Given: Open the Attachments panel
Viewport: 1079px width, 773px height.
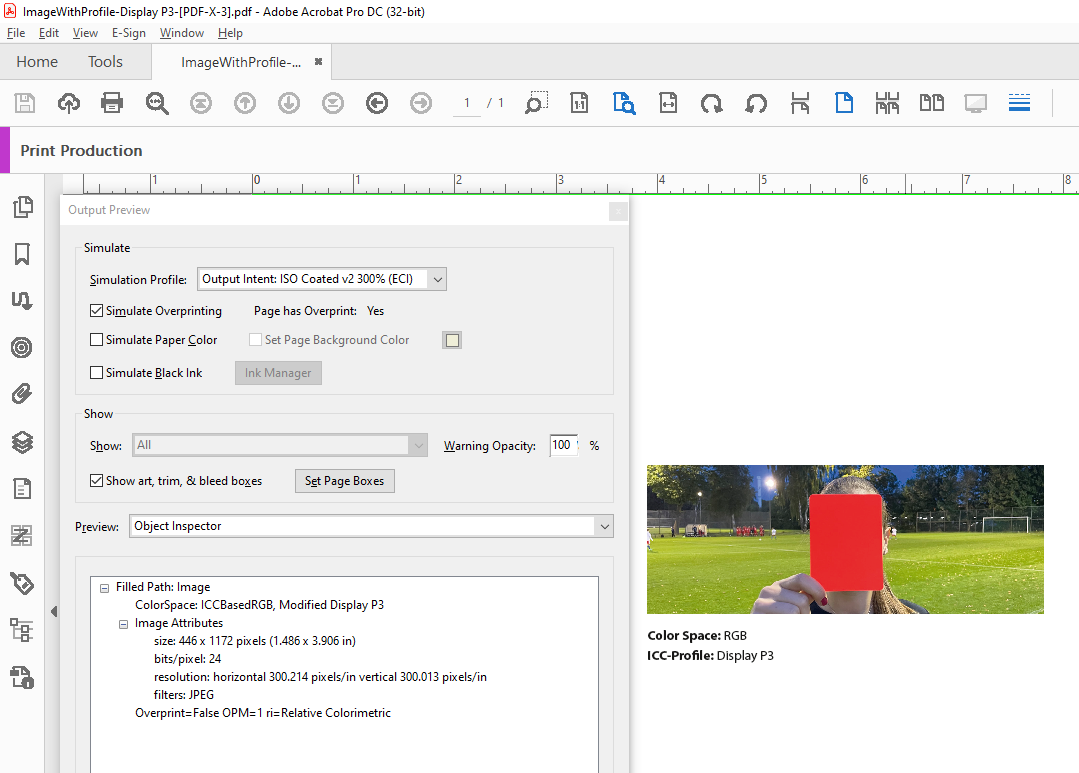Looking at the screenshot, I should click(x=24, y=393).
